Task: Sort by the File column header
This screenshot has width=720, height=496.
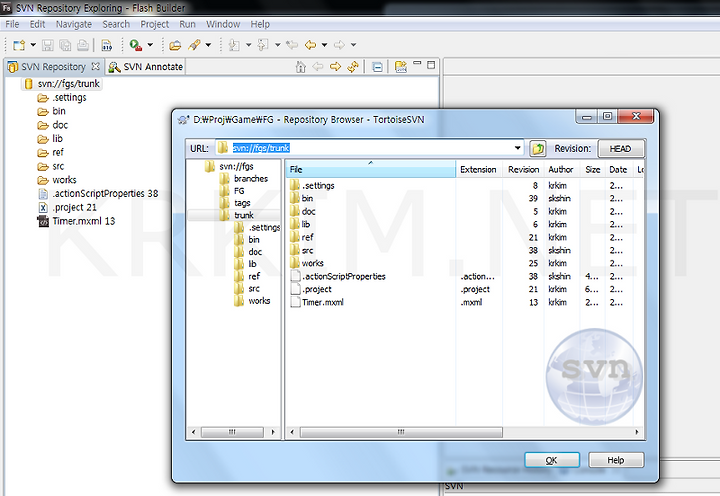Action: (x=371, y=169)
